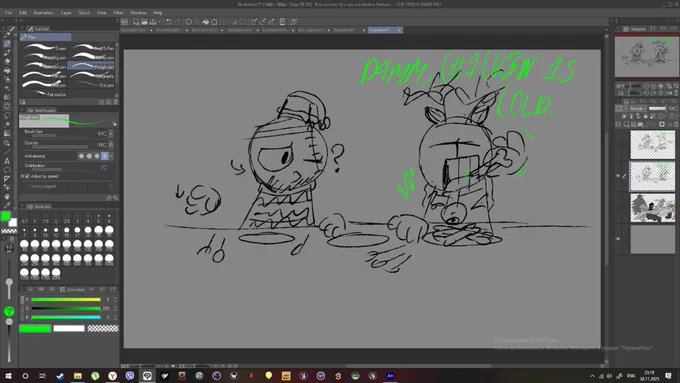Image resolution: width=680 pixels, height=383 pixels.
Task: Show the colored tree illustration layer
Action: tap(618, 207)
